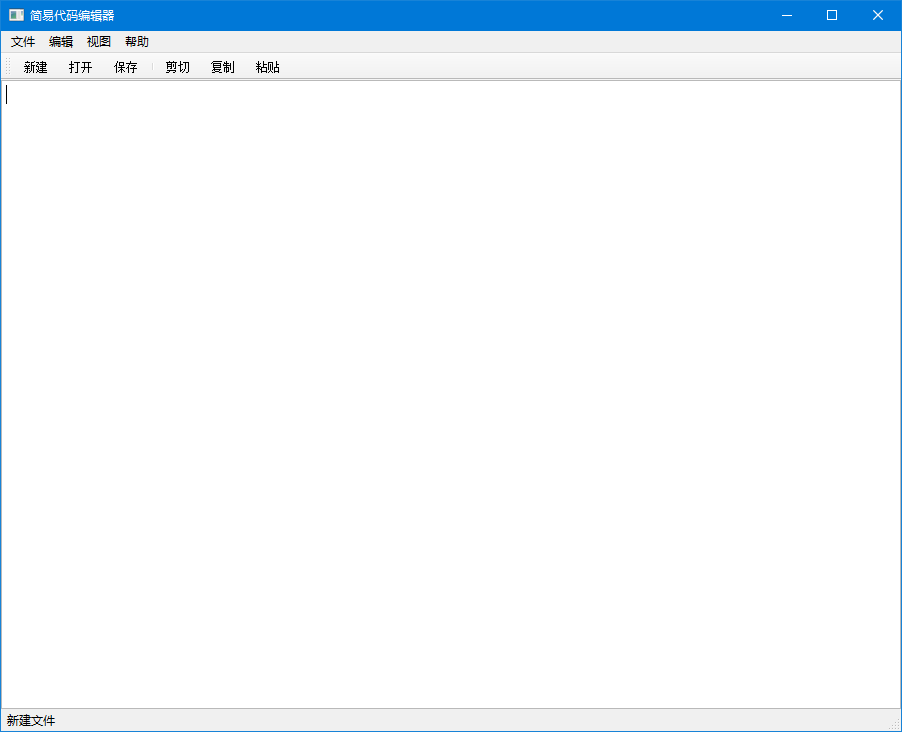Open the 文件 menu
Image resolution: width=902 pixels, height=732 pixels.
click(x=22, y=41)
